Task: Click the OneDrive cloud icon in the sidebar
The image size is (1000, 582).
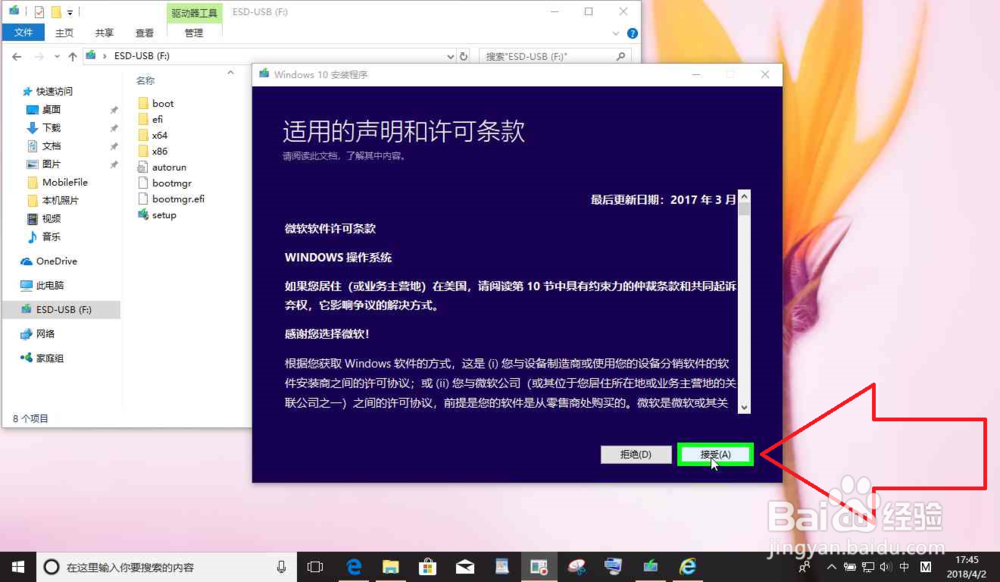Action: click(28, 261)
